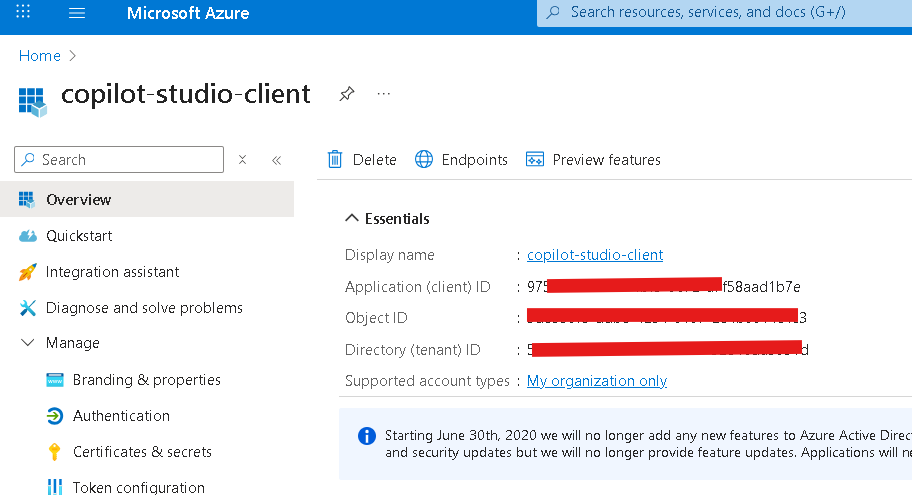The height and width of the screenshot is (495, 912).
Task: Pin copilot-studio-client to dashboard
Action: (346, 94)
